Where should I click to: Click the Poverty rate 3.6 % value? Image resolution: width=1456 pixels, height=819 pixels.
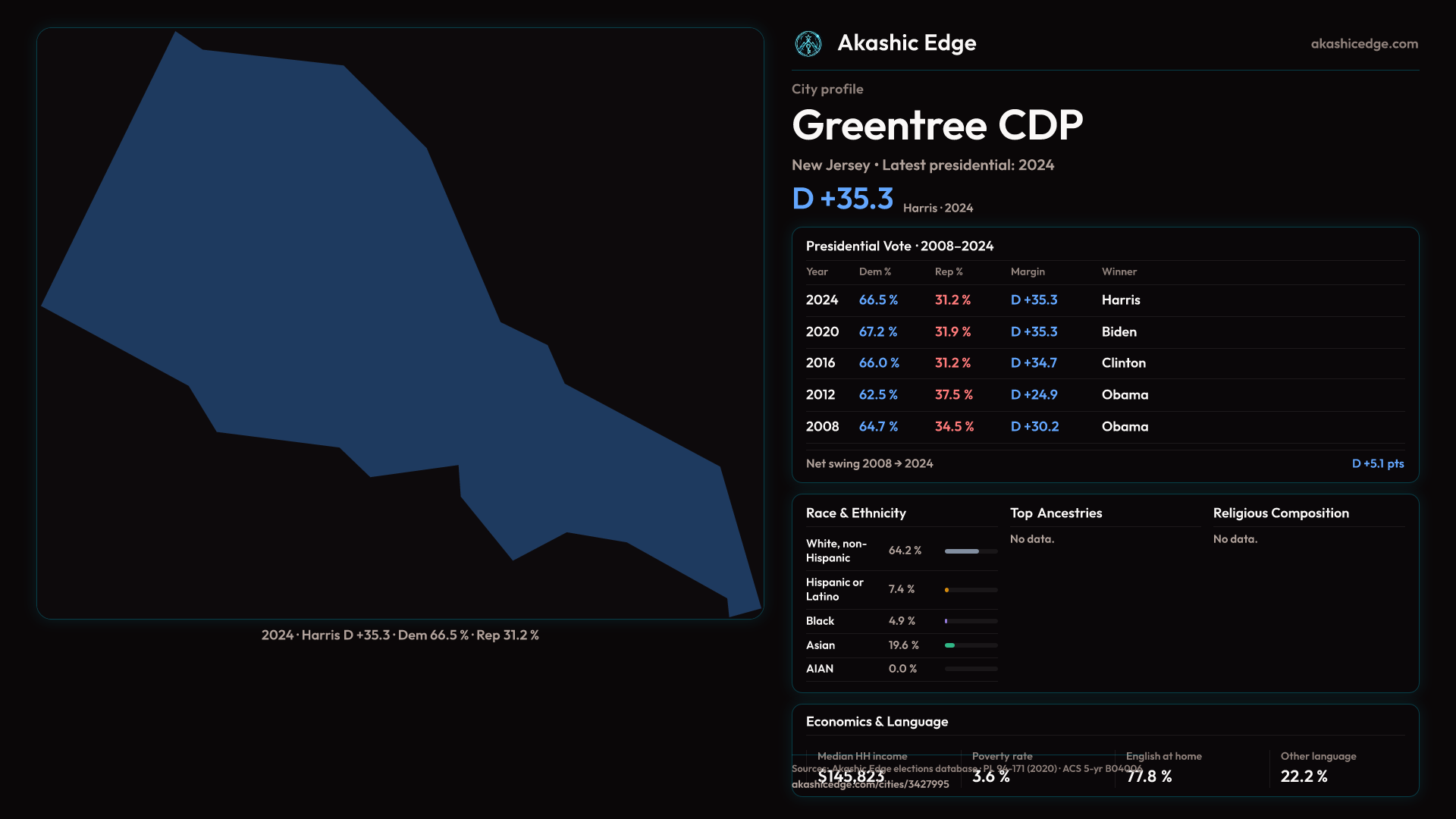pyautogui.click(x=990, y=777)
